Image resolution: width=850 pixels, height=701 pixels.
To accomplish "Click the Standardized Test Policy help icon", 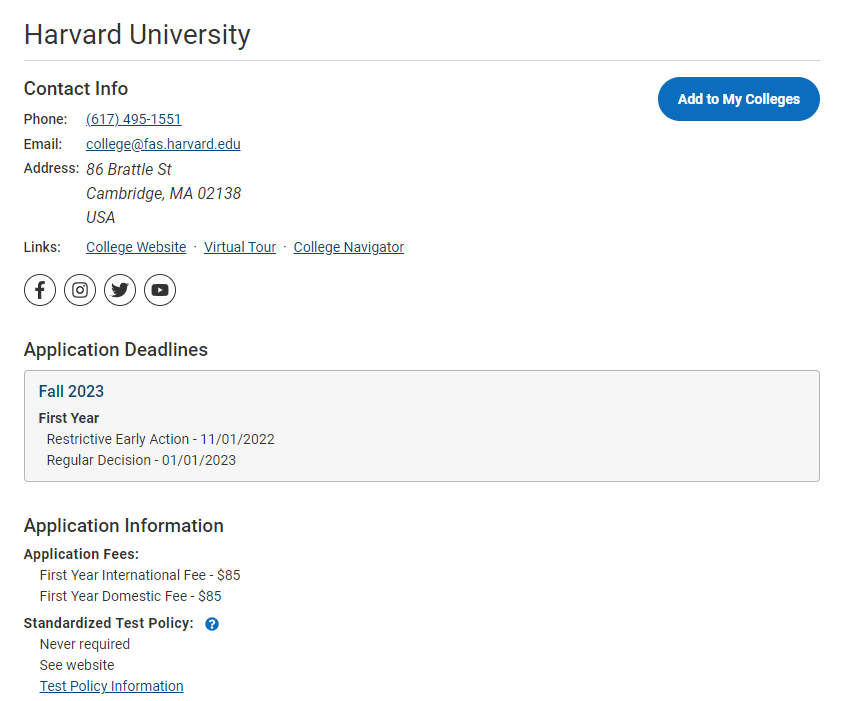I will pos(212,624).
